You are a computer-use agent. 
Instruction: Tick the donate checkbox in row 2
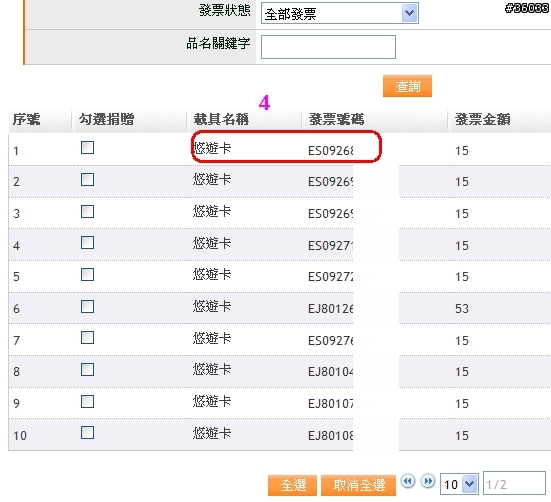(x=87, y=180)
